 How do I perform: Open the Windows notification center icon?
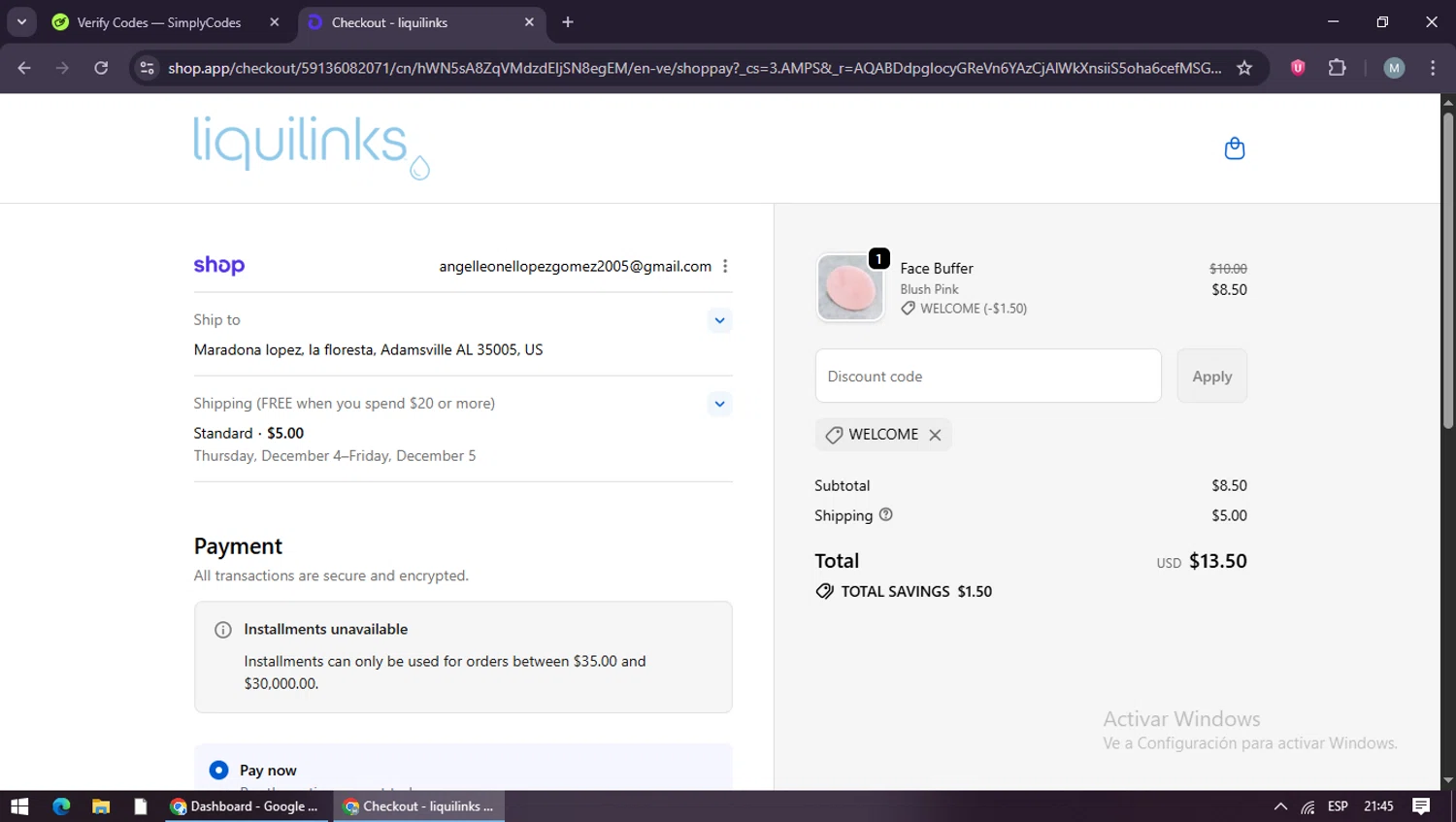pos(1421,806)
